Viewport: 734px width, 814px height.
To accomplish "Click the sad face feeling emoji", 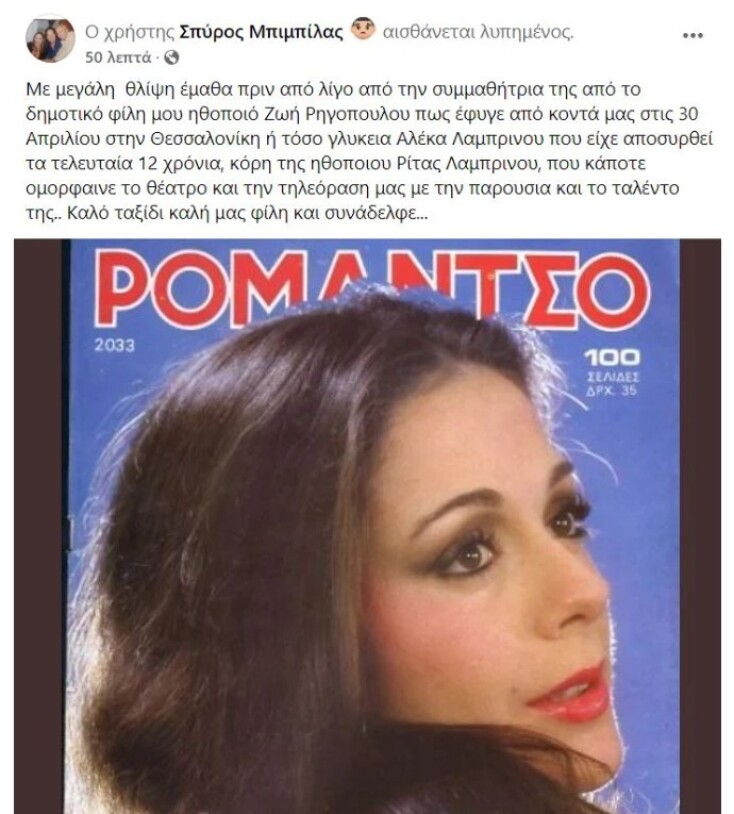I will (363, 29).
